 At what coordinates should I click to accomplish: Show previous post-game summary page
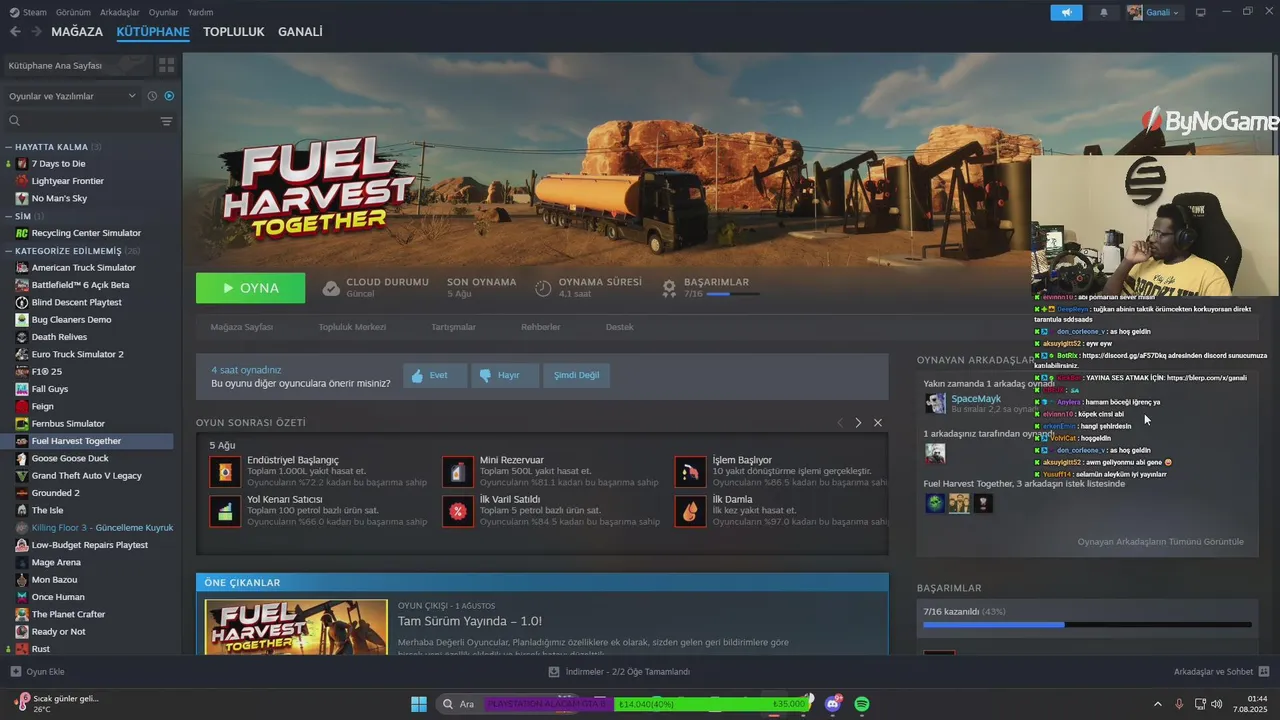pyautogui.click(x=840, y=423)
